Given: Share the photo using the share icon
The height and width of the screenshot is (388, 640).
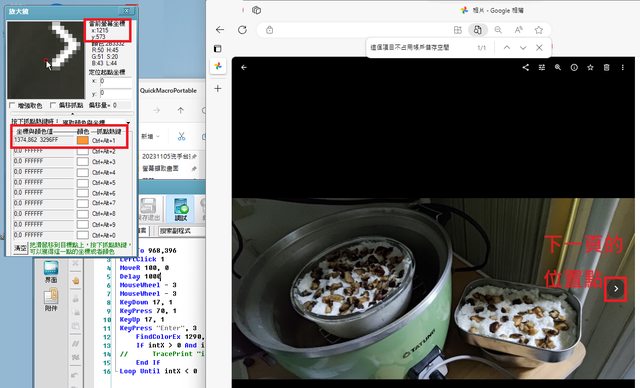Looking at the screenshot, I should (525, 68).
